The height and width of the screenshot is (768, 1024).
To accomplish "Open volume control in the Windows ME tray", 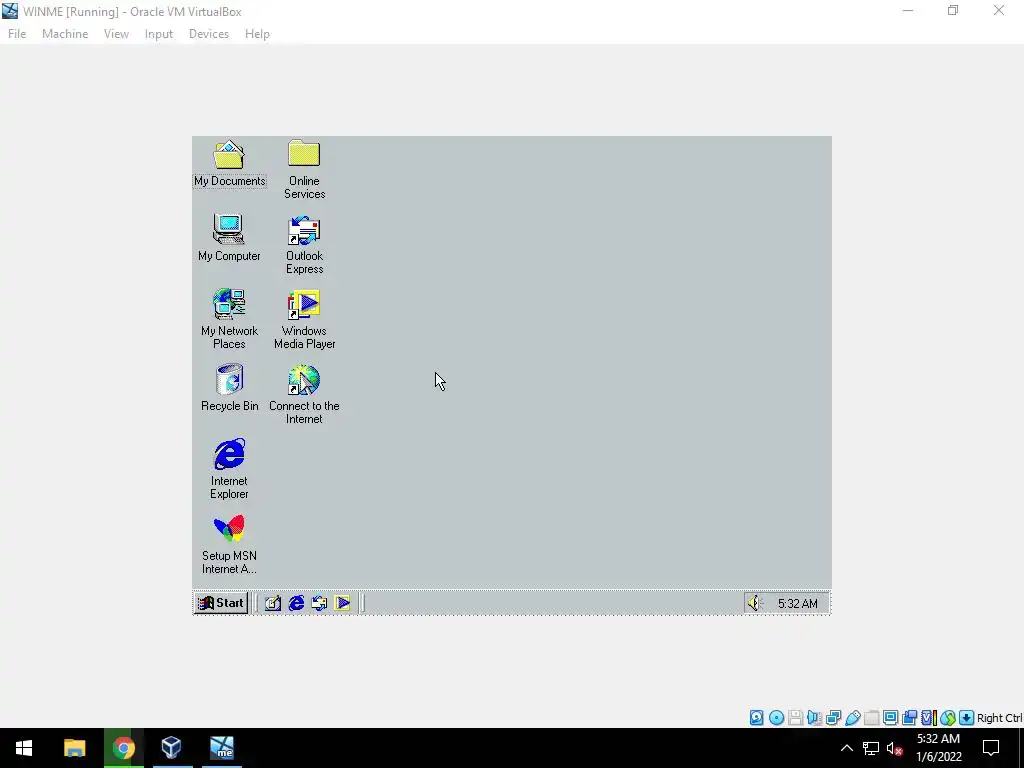I will coord(755,603).
